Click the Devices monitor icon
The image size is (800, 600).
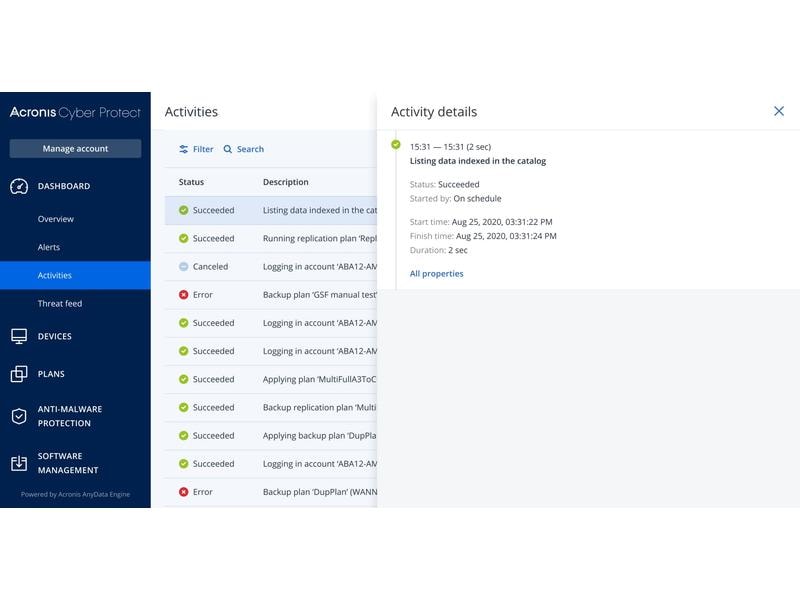pos(19,336)
